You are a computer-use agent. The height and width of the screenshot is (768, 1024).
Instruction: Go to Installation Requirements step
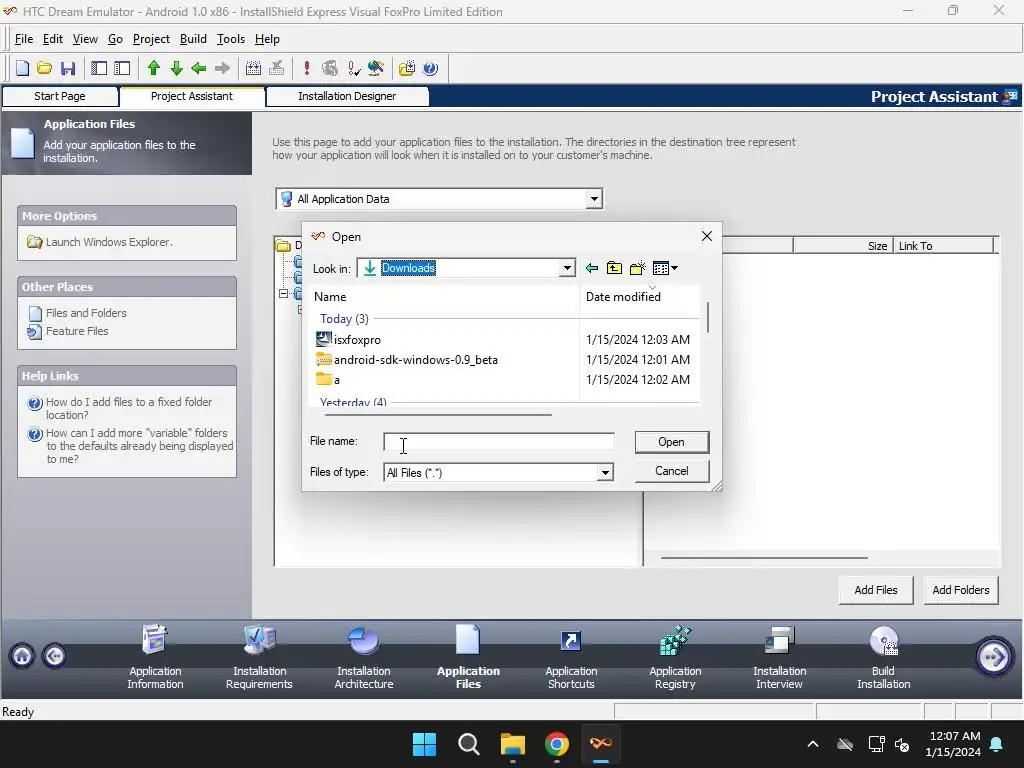click(x=259, y=657)
